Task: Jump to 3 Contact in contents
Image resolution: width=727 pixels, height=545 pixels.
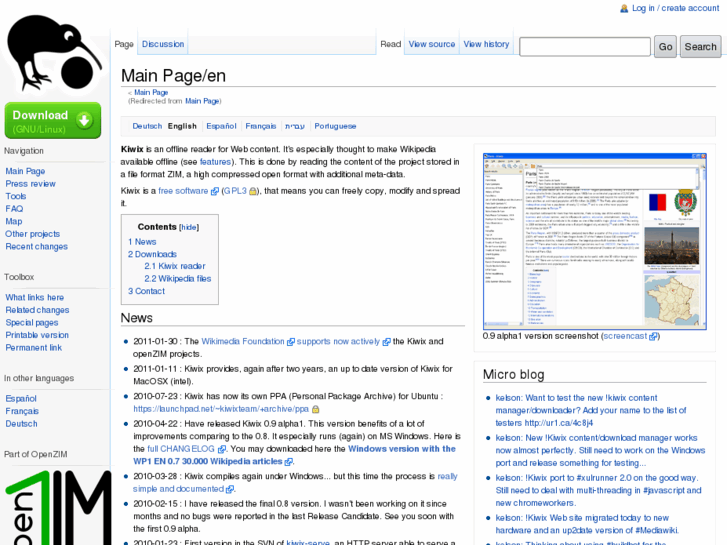Action: [146, 291]
